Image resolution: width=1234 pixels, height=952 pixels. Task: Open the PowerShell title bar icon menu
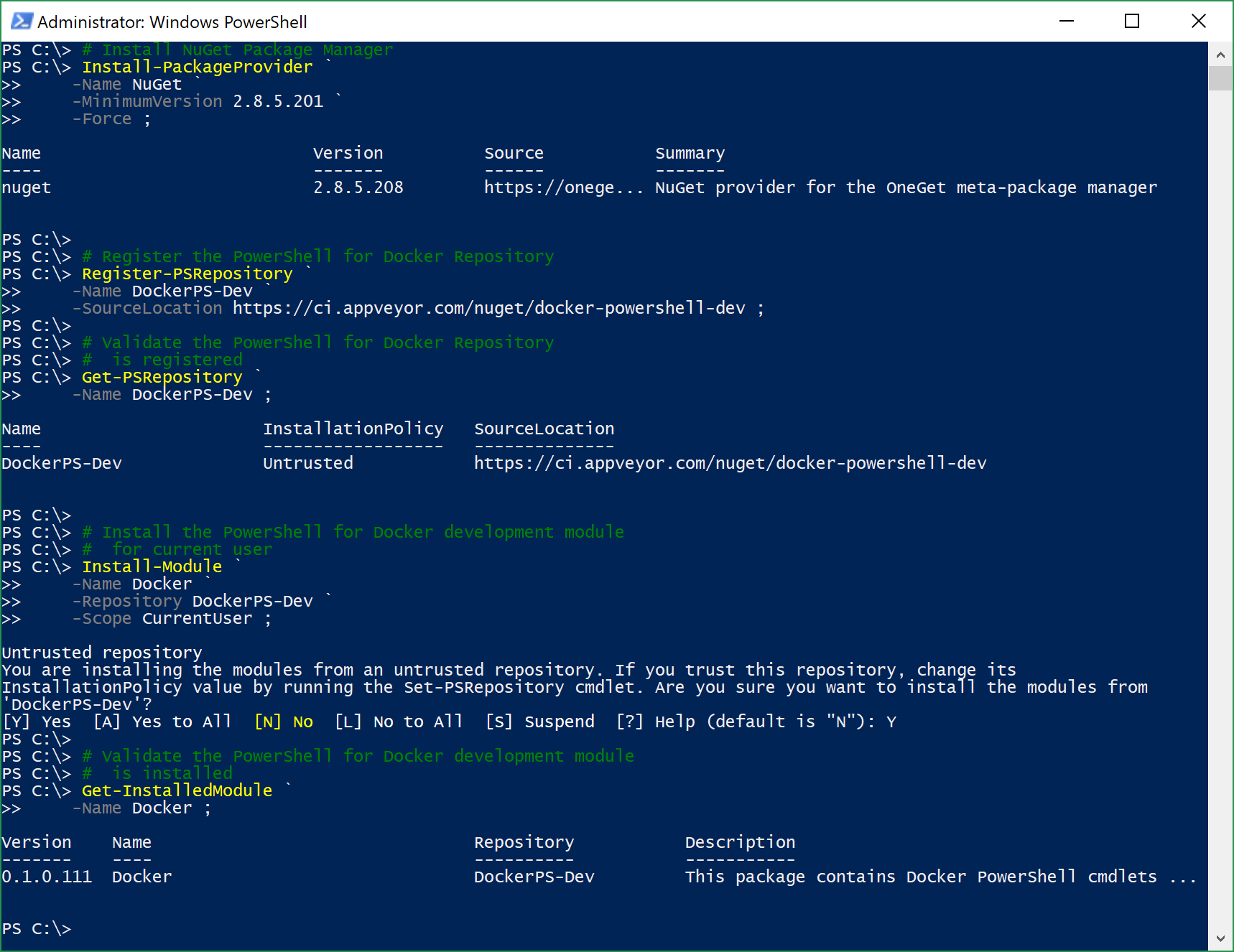tap(21, 22)
